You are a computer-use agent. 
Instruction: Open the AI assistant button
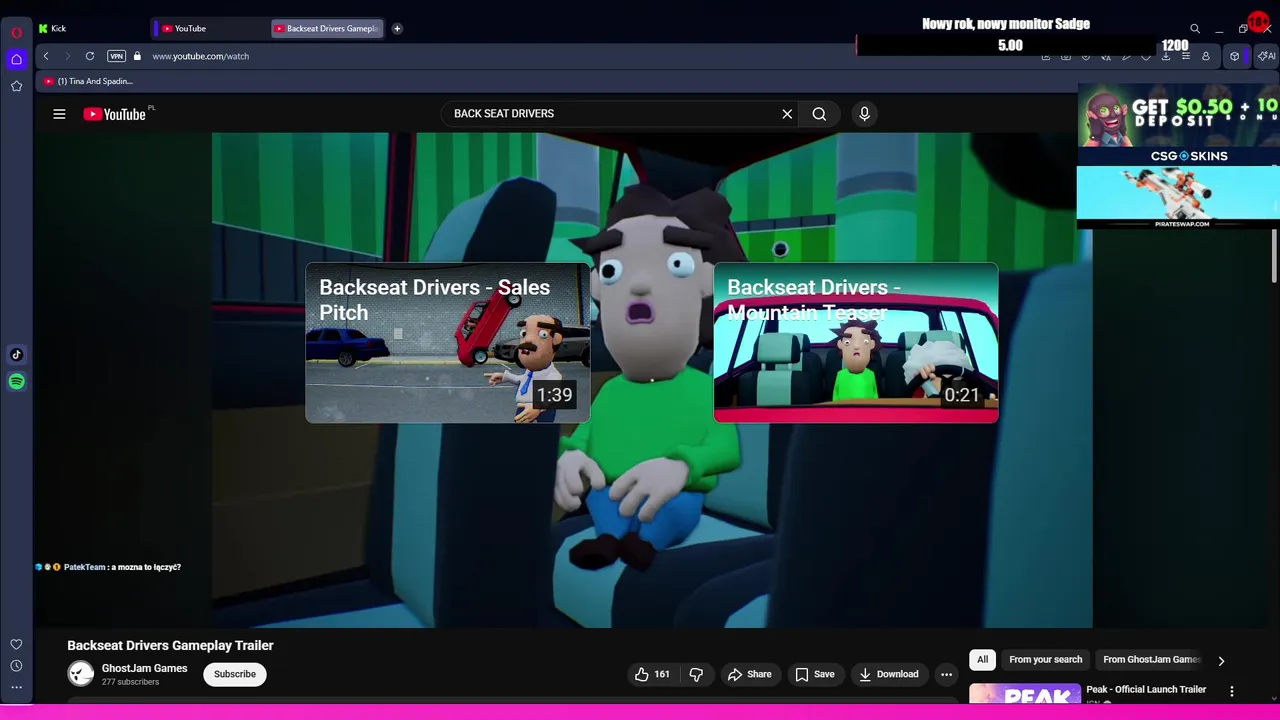1267,56
